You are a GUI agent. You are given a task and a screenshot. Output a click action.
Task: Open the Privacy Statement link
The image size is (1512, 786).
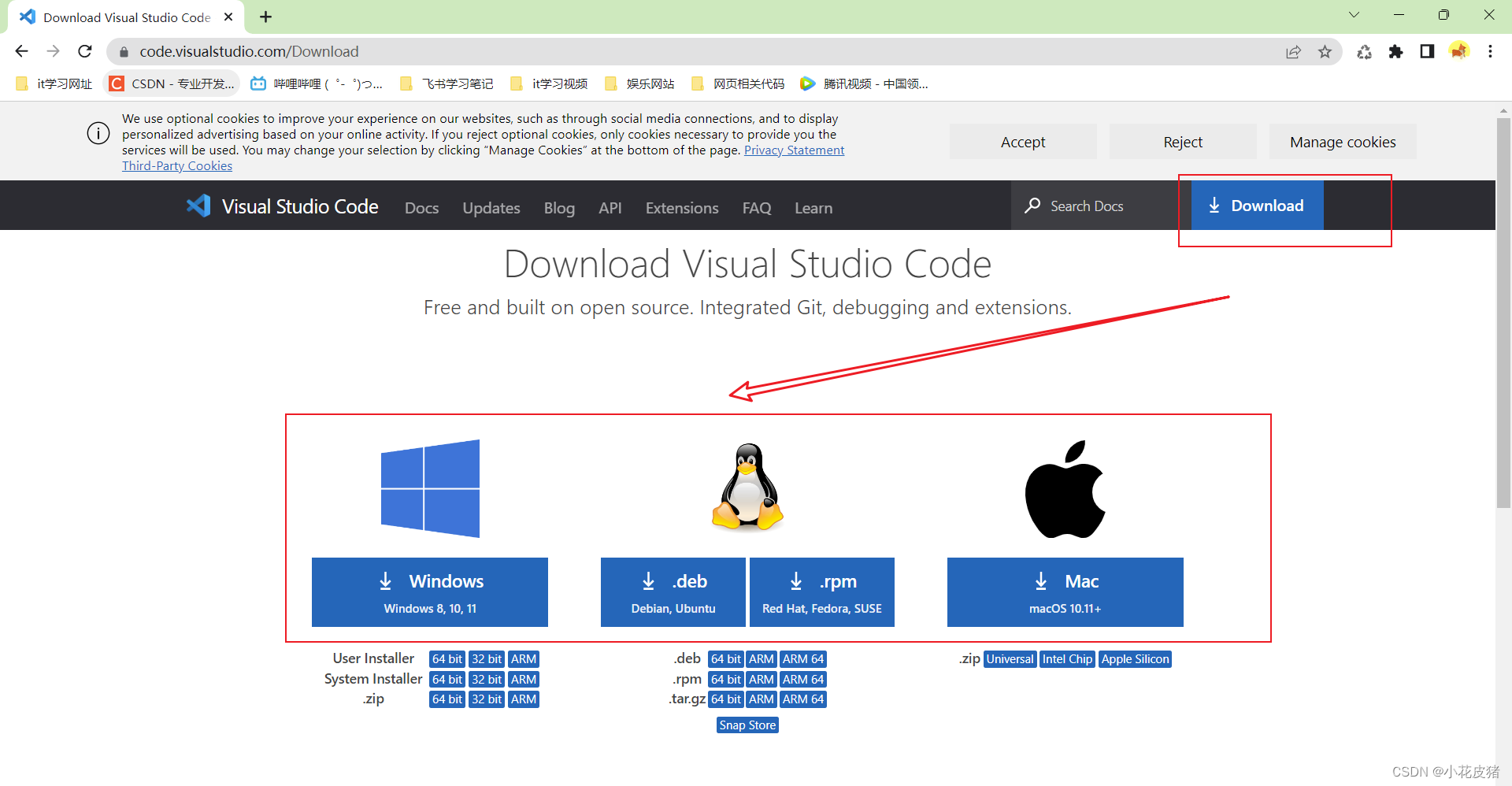pos(794,150)
